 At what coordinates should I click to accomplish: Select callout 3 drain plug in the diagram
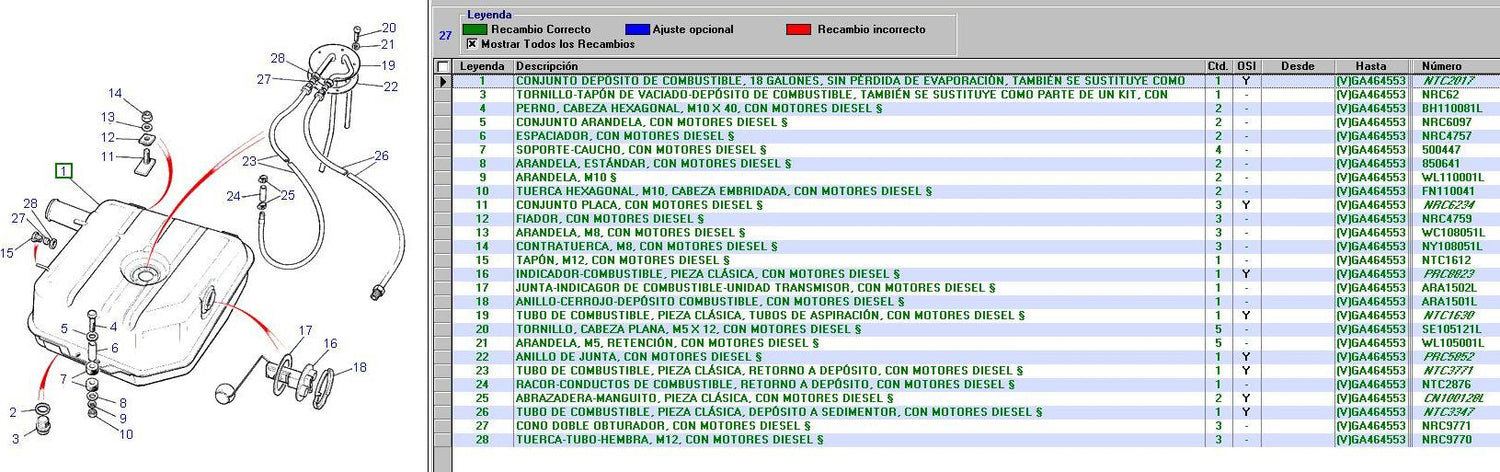tap(15, 438)
